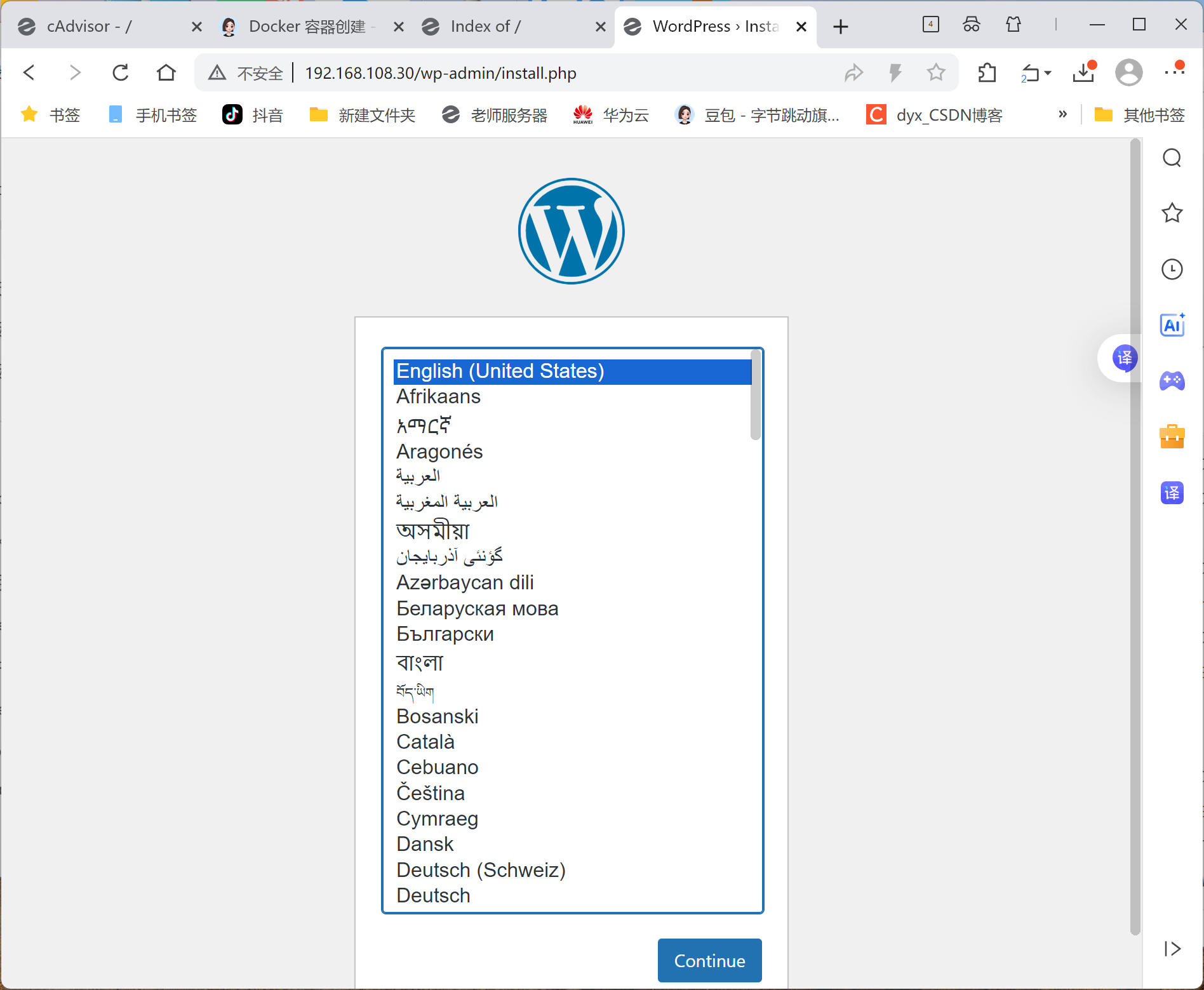Click the lightning speed-mode icon
This screenshot has height=990, width=1204.
click(x=895, y=72)
